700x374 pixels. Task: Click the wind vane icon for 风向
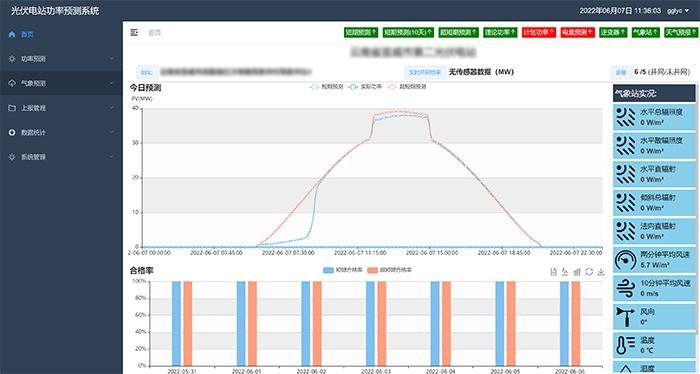pos(625,317)
